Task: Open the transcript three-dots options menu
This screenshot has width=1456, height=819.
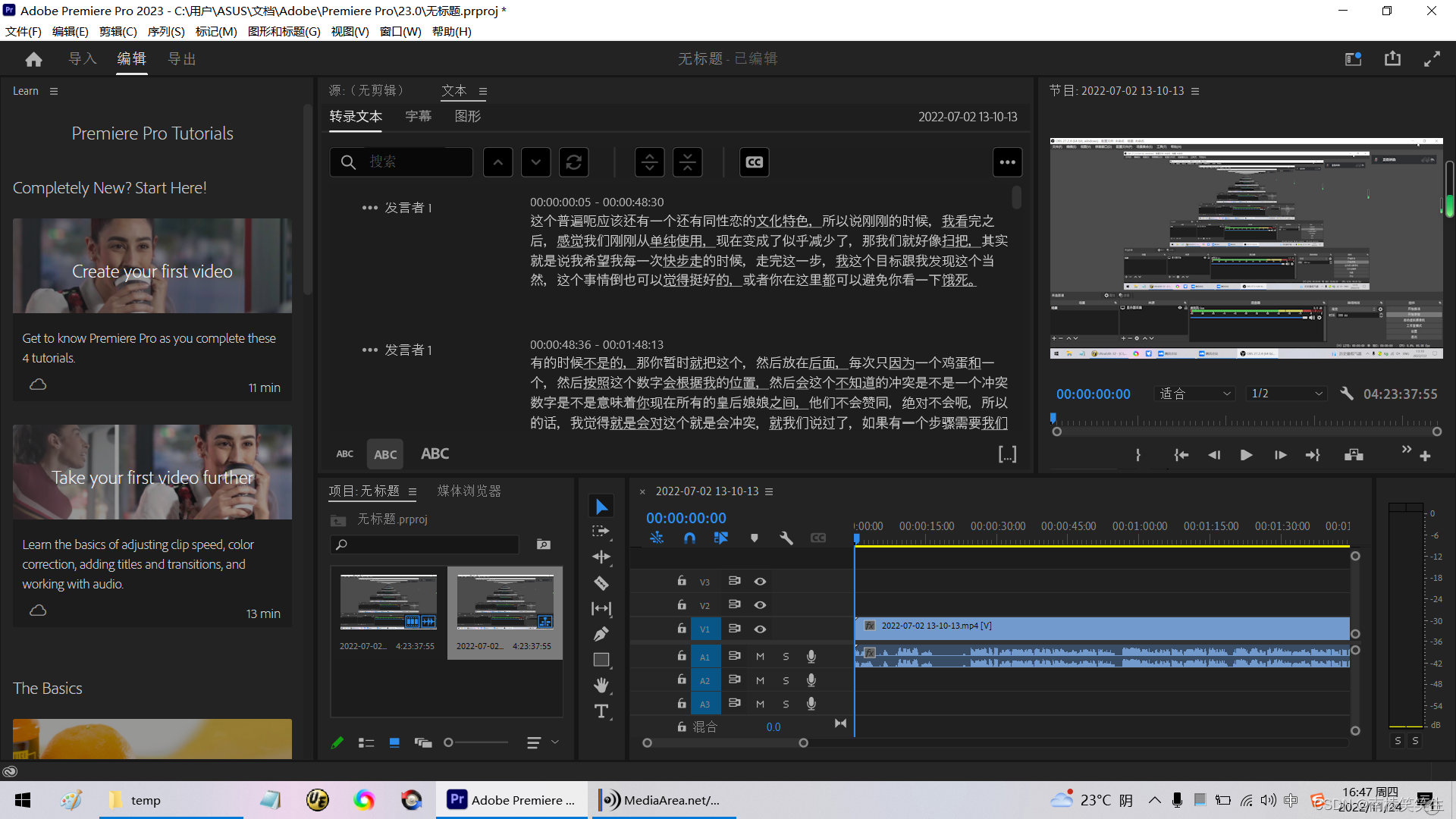Action: pos(1008,162)
